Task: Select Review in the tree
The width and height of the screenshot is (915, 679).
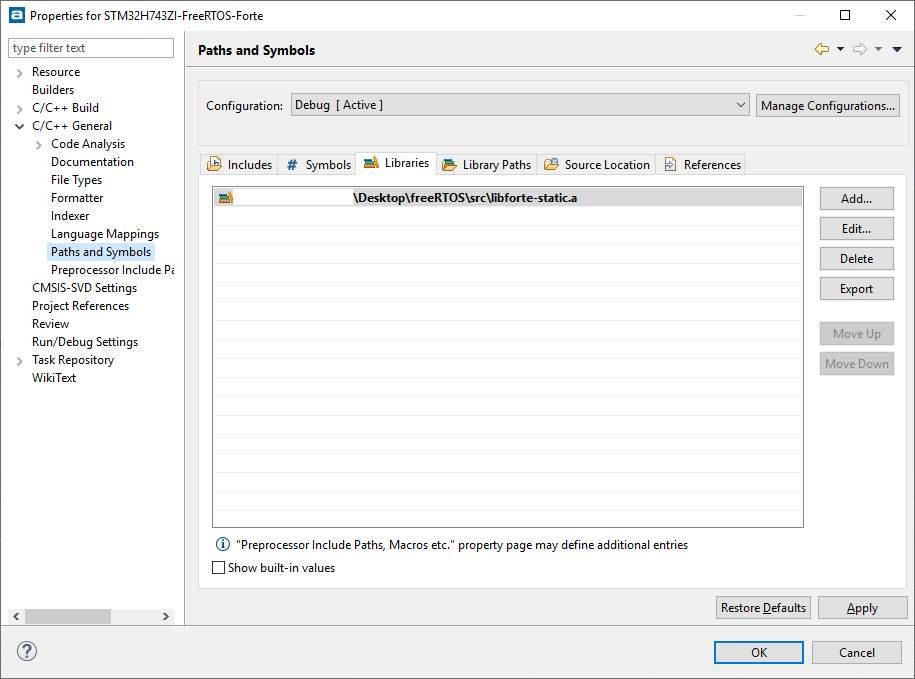Action: (x=51, y=324)
